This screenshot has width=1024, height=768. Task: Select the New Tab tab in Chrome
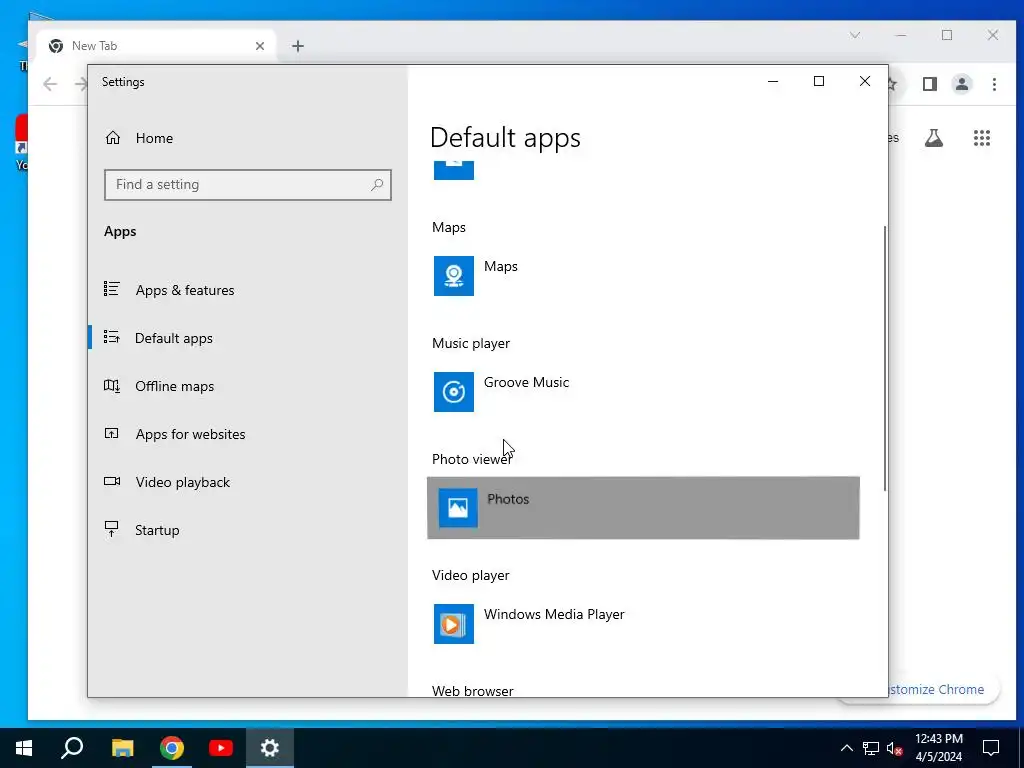pos(156,46)
